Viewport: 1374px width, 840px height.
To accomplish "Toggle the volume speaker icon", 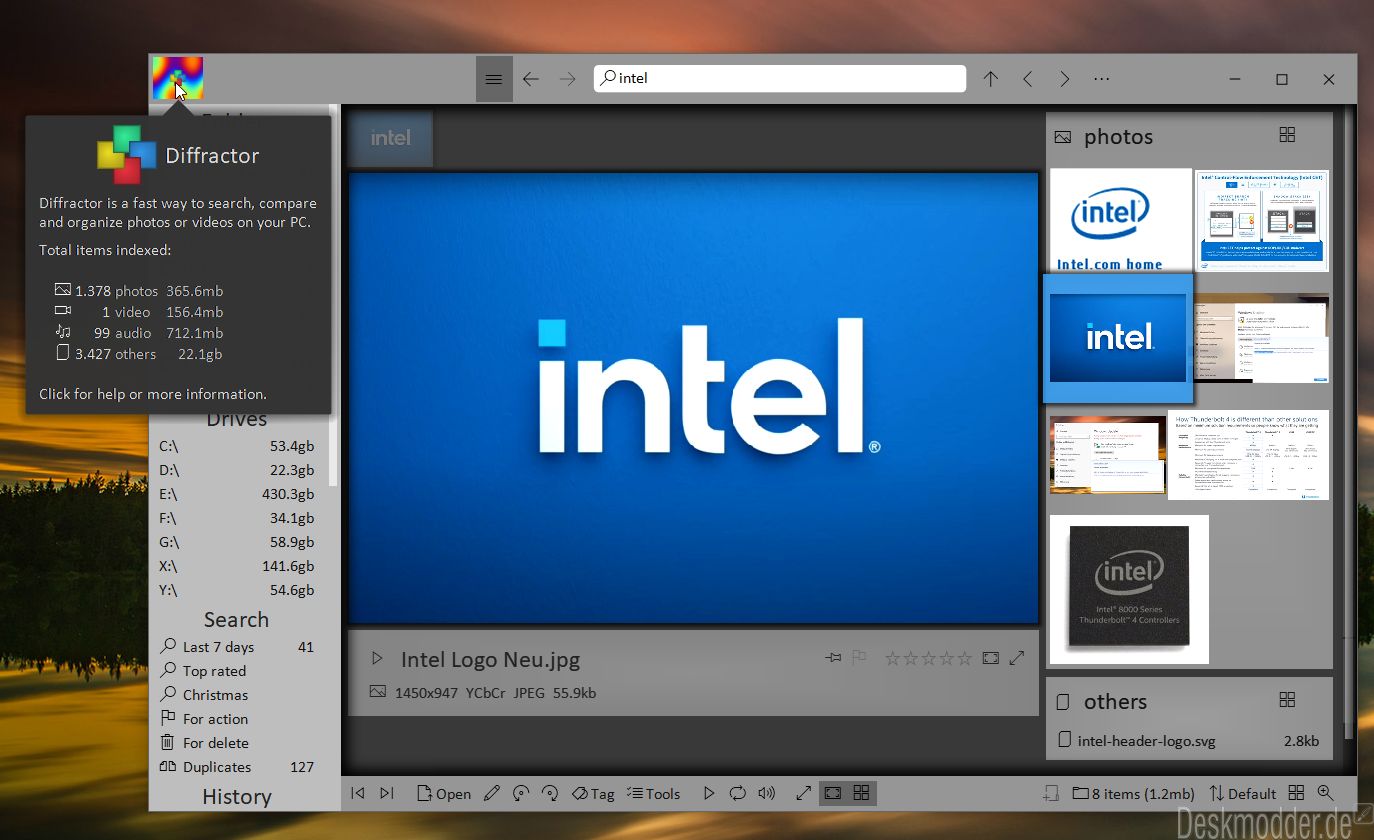I will pos(767,793).
